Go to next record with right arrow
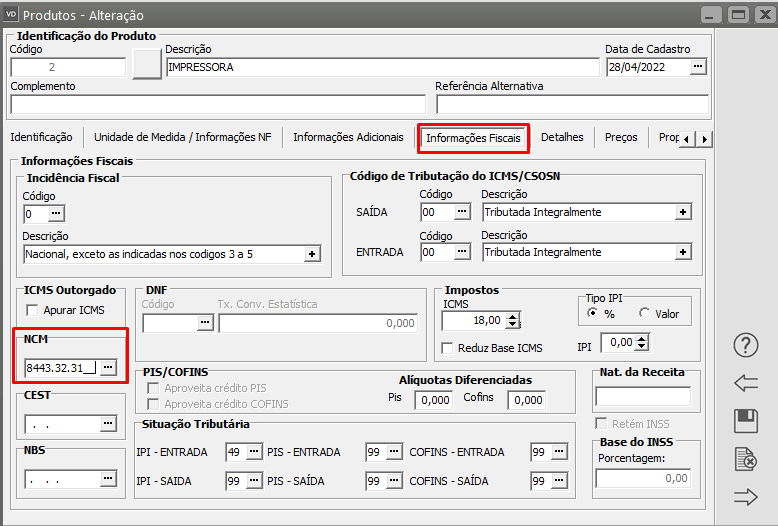Image resolution: width=778 pixels, height=526 pixels. click(746, 497)
